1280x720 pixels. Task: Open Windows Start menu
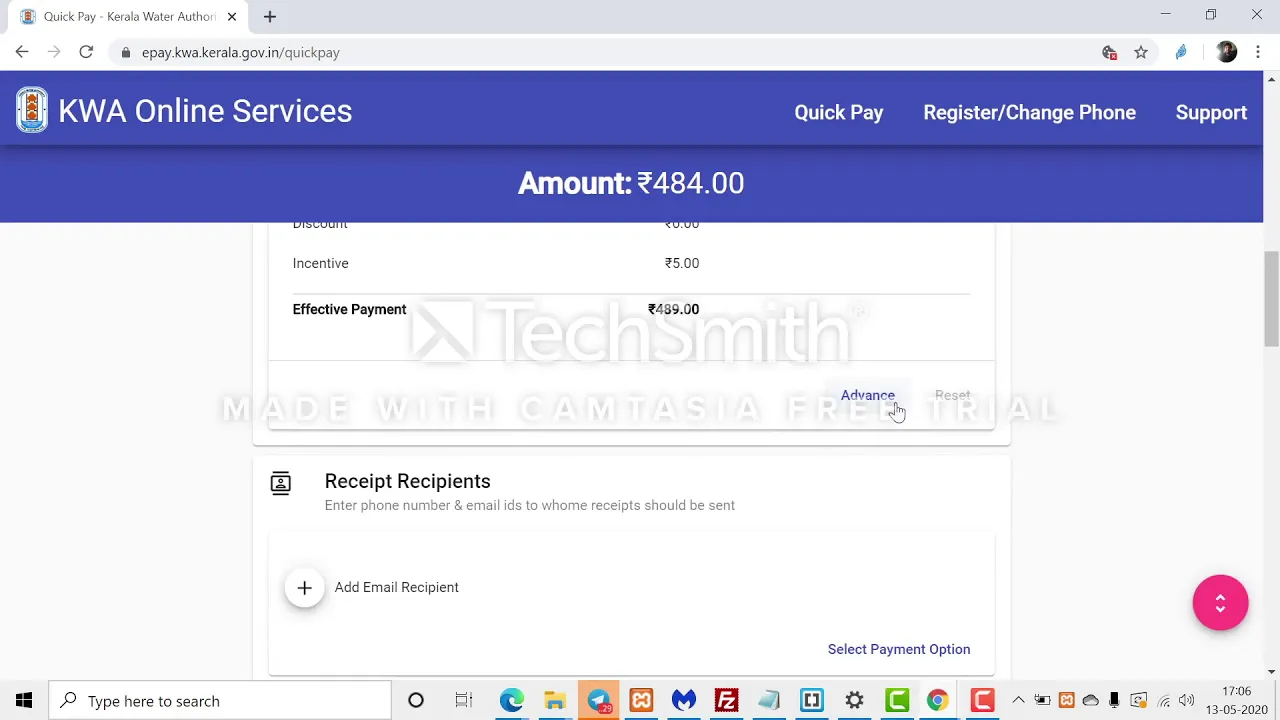(24, 701)
